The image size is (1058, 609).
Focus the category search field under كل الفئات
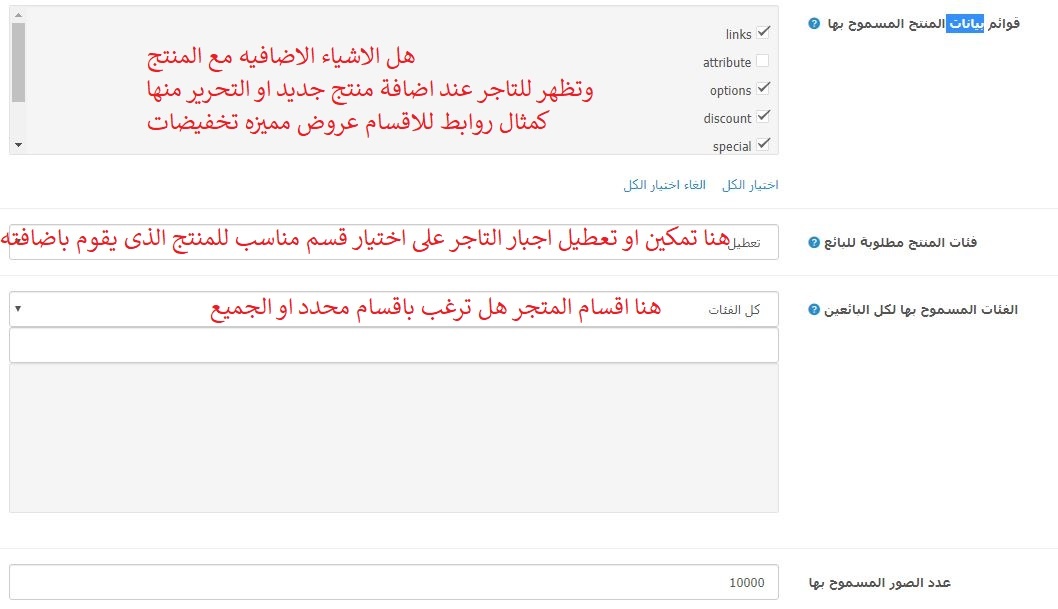(x=393, y=345)
